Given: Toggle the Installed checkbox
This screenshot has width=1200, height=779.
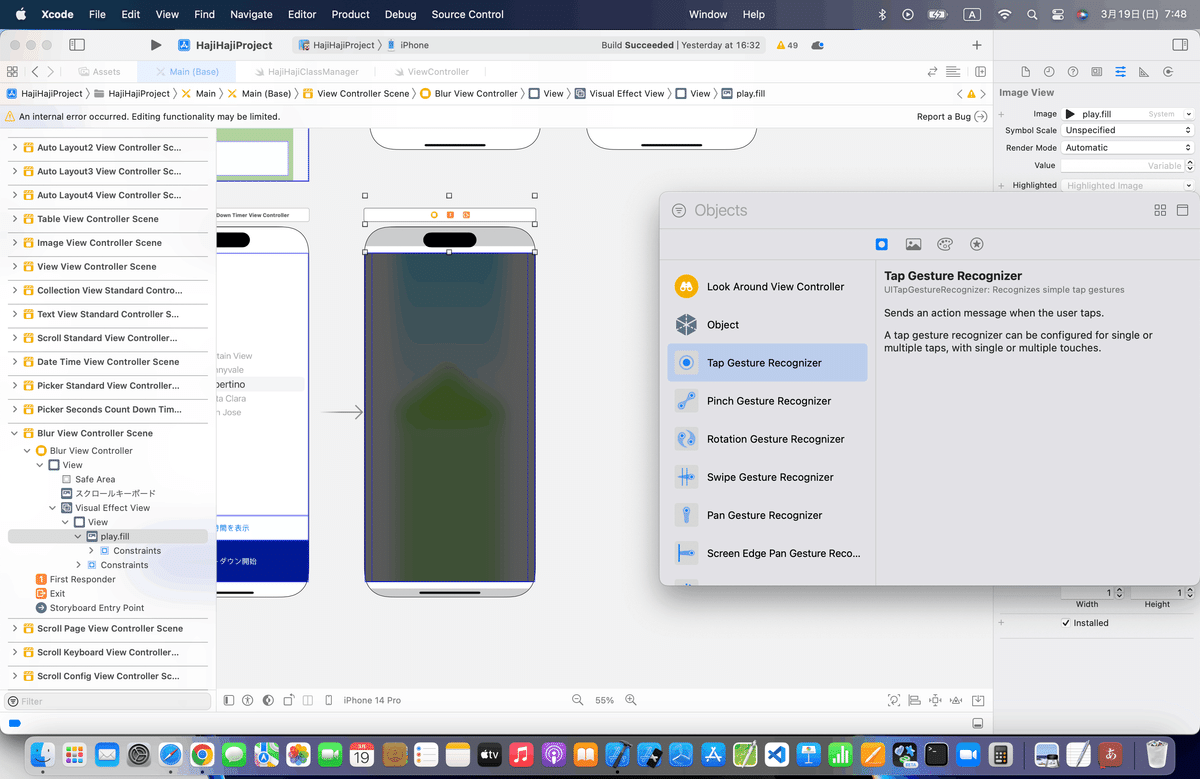Looking at the screenshot, I should point(1066,623).
